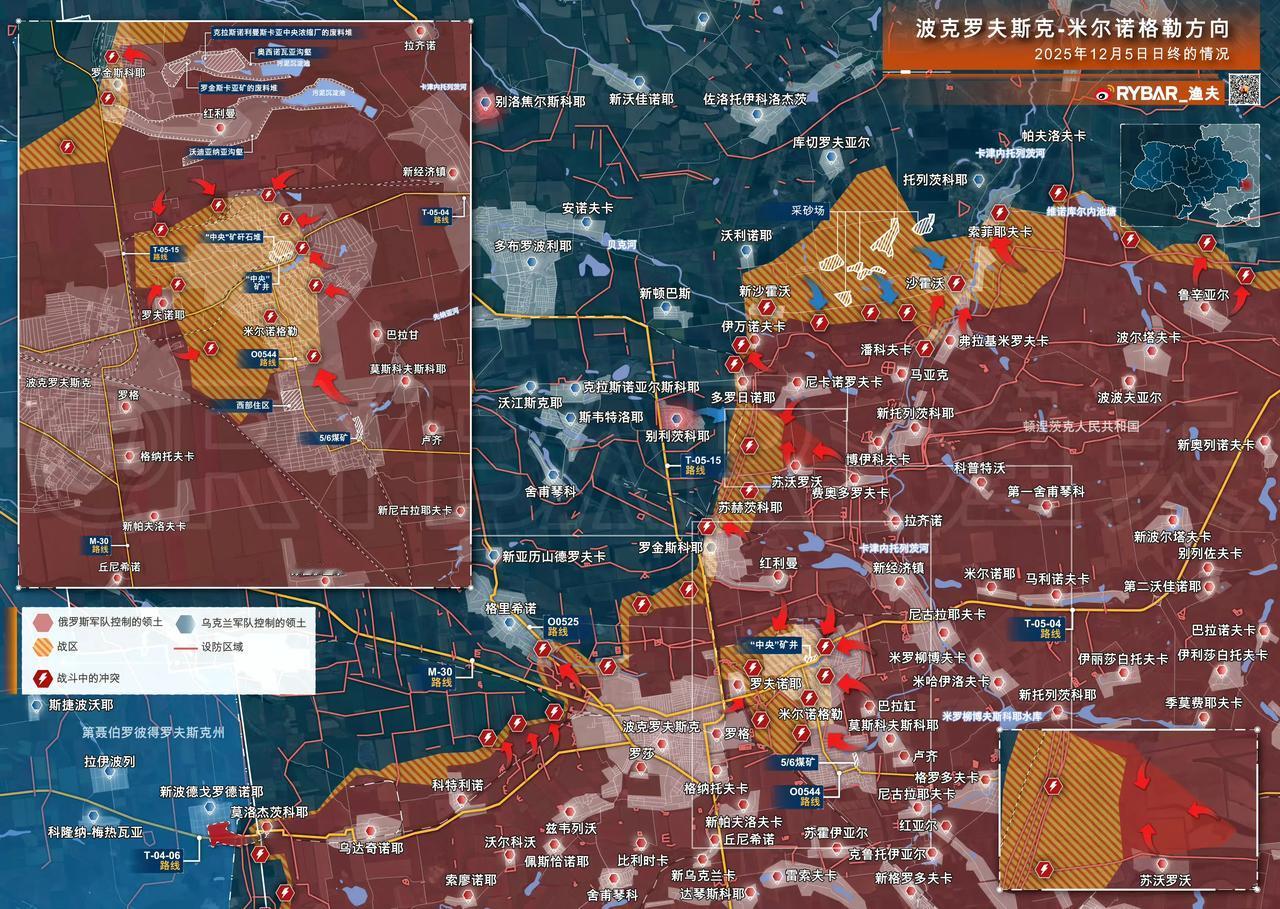
Task: Click the 战斗中的冲突 lightning legend icon
Action: click(x=42, y=678)
